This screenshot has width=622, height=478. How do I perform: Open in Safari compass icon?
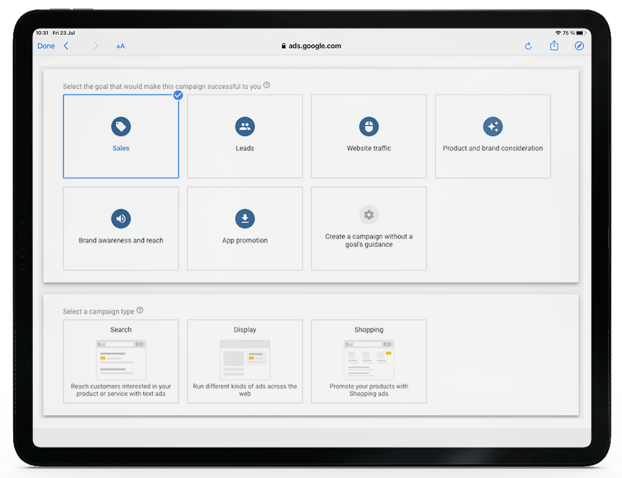point(579,46)
